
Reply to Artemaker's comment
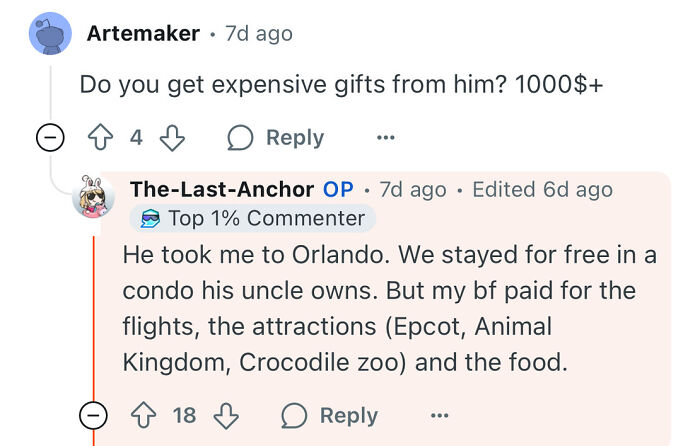[x=295, y=137]
